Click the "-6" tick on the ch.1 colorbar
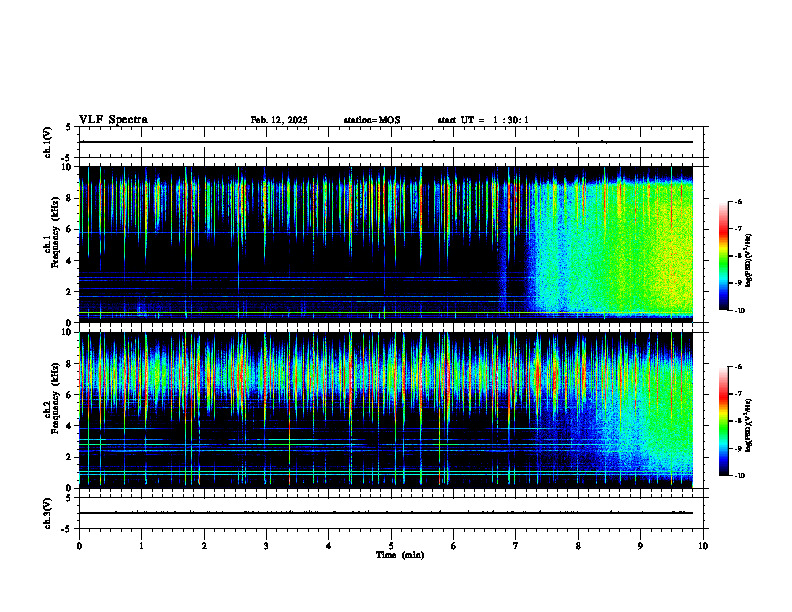Viewport: 792px width, 612px height. 738,202
